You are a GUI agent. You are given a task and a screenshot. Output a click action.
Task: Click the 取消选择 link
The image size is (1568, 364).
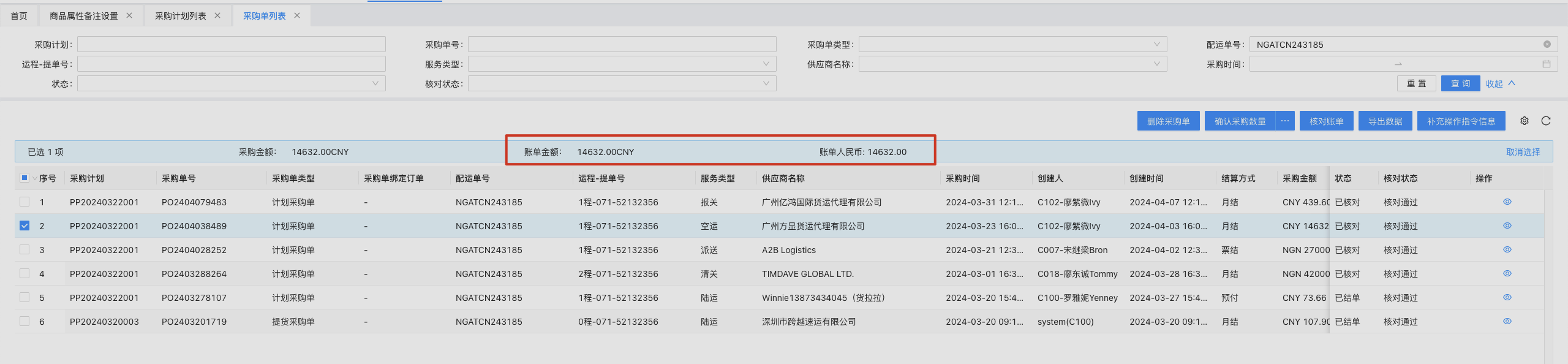[x=1523, y=152]
